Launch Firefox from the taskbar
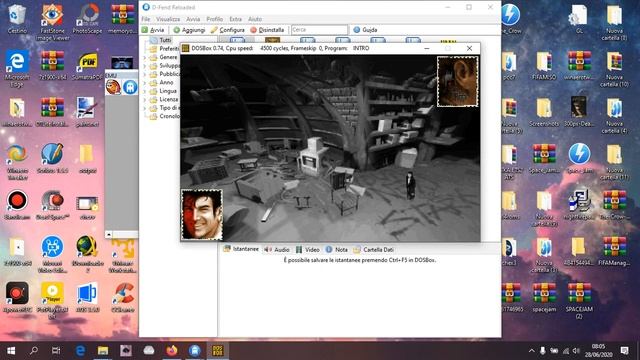This screenshot has height=360, width=640. [x=172, y=351]
